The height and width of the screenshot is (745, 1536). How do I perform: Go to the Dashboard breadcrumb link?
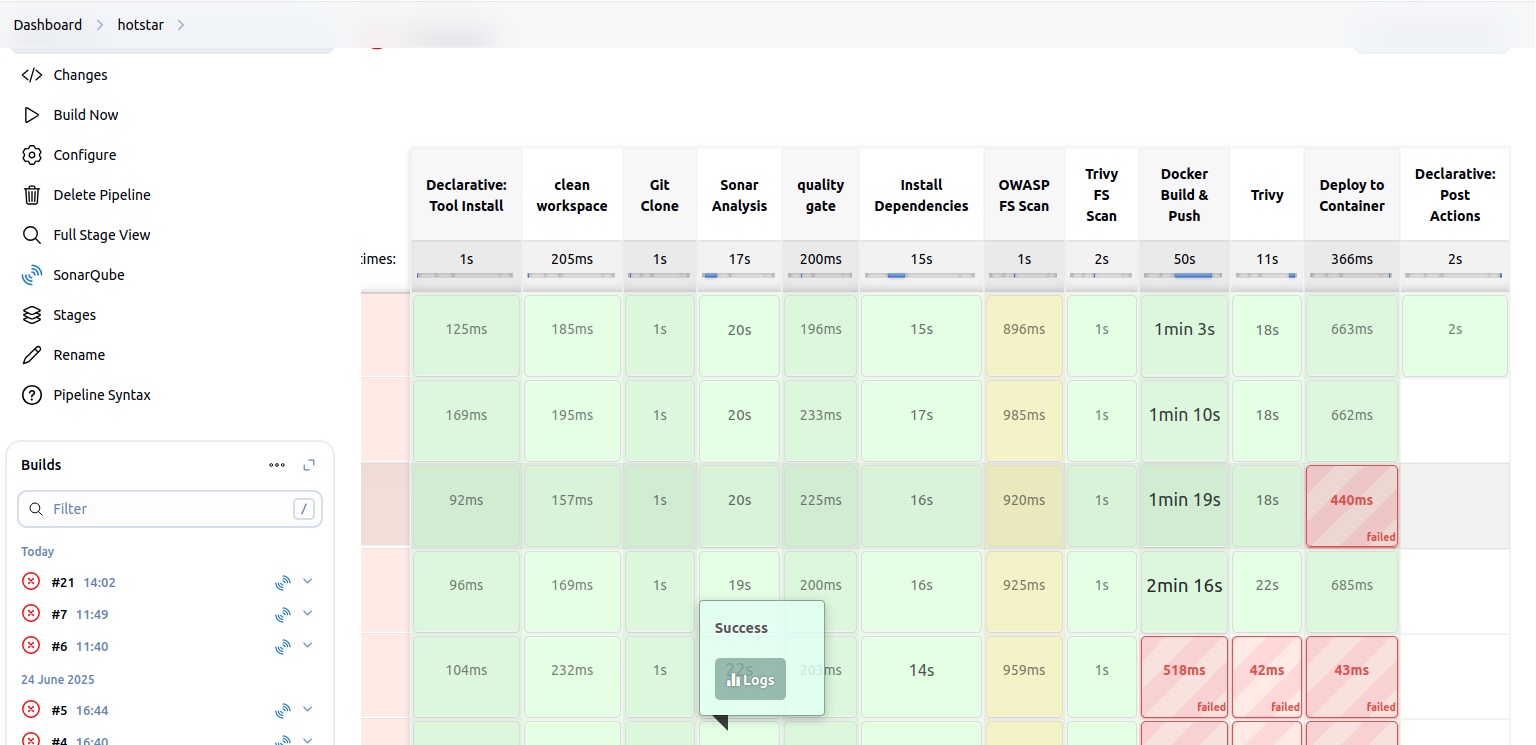pyautogui.click(x=48, y=25)
